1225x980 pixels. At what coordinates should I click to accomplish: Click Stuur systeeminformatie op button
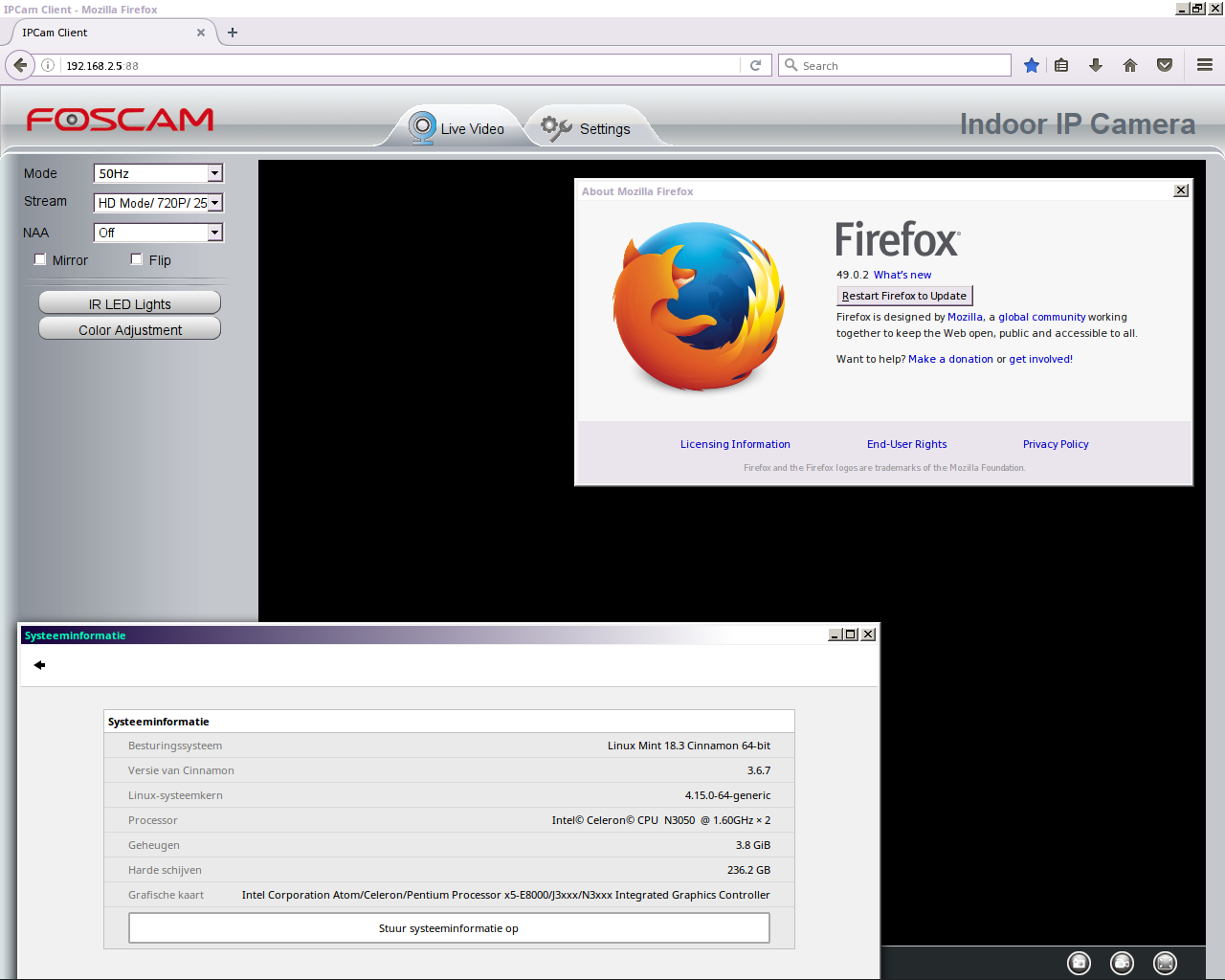pos(449,928)
